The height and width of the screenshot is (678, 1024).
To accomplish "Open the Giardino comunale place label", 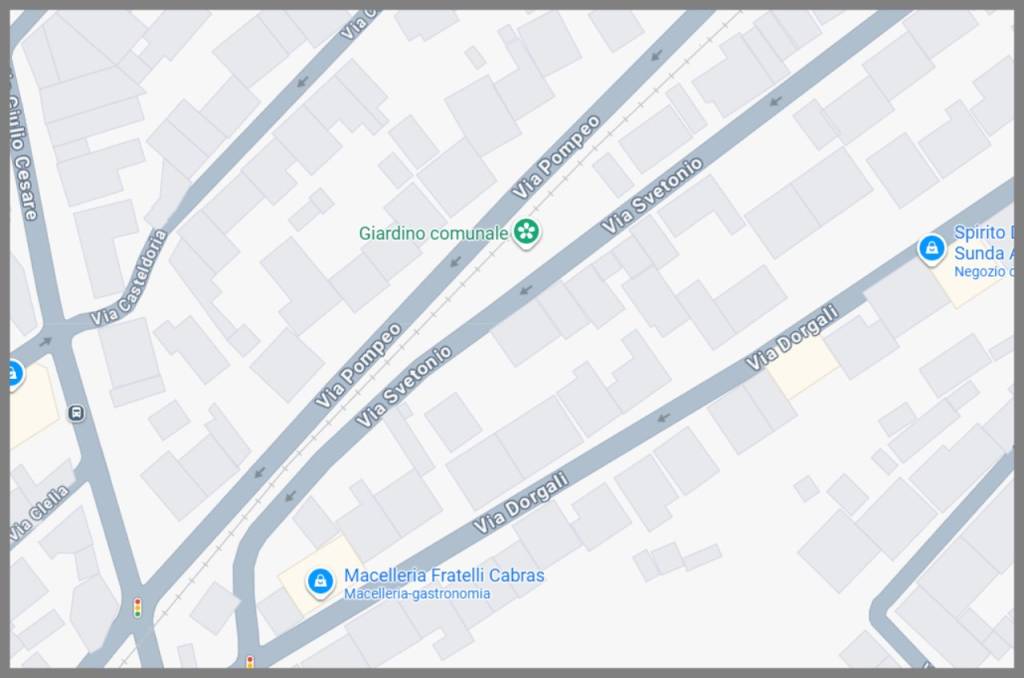I will pos(433,233).
